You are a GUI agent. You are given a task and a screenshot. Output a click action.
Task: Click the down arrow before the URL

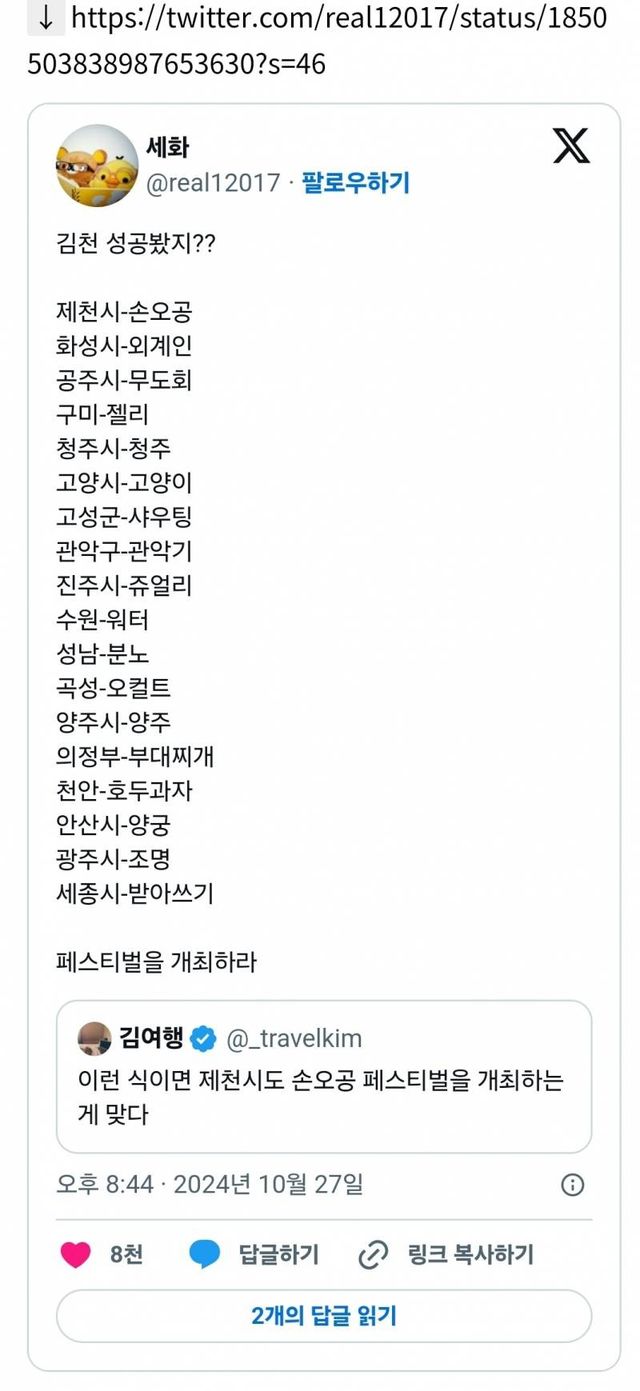point(44,19)
